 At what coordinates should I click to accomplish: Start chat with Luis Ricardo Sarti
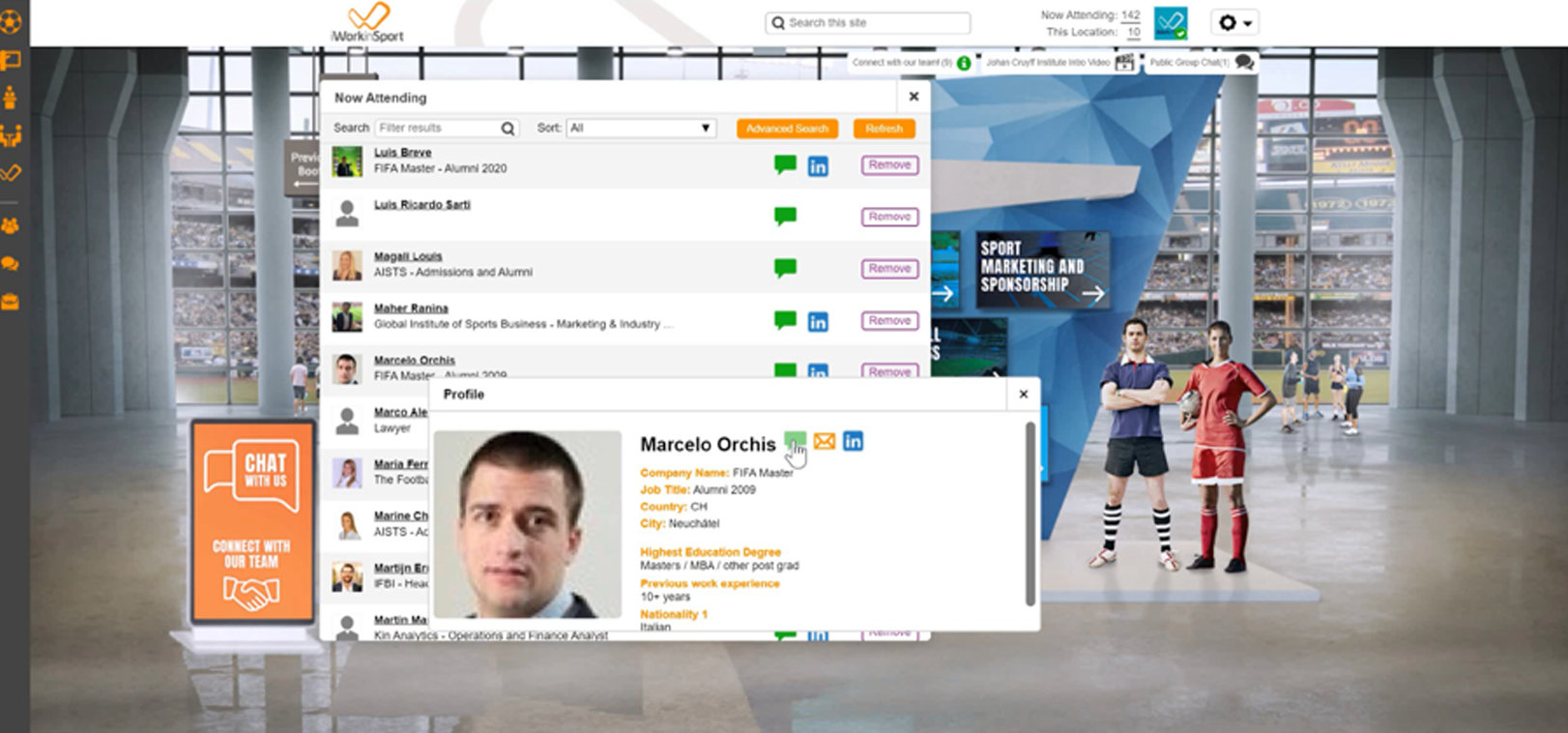pyautogui.click(x=785, y=216)
